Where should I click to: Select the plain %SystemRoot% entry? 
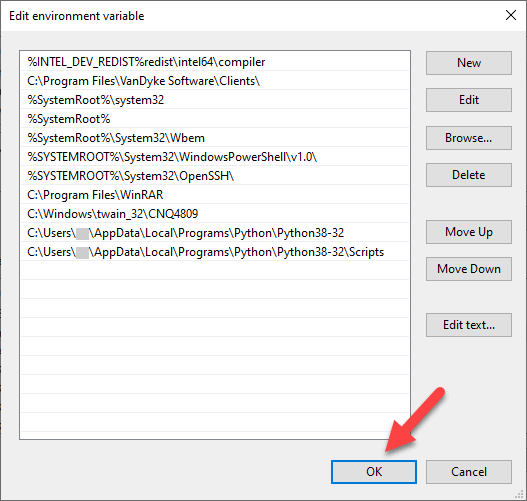coord(215,119)
